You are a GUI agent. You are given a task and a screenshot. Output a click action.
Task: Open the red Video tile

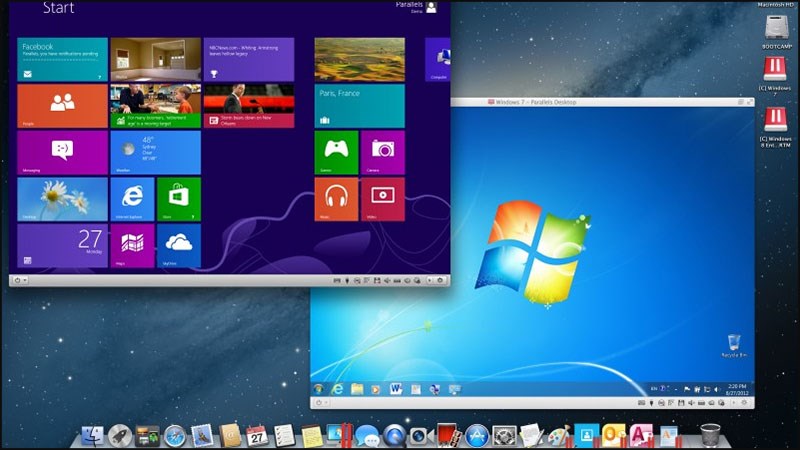click(383, 199)
